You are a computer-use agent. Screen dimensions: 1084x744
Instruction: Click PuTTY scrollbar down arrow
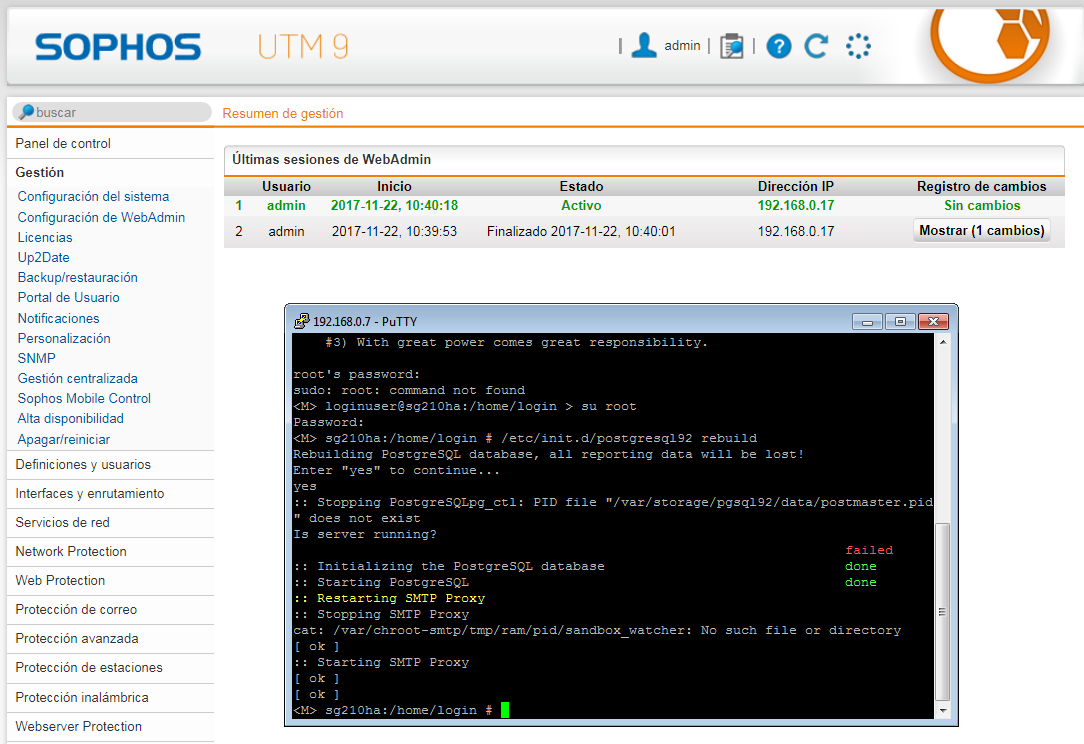tap(943, 710)
